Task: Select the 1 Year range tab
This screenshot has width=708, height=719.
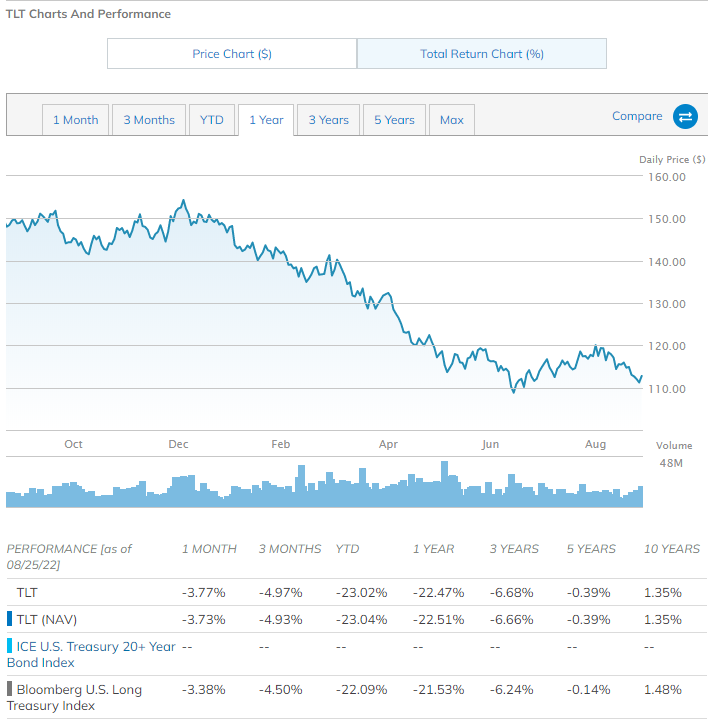Action: (x=266, y=120)
